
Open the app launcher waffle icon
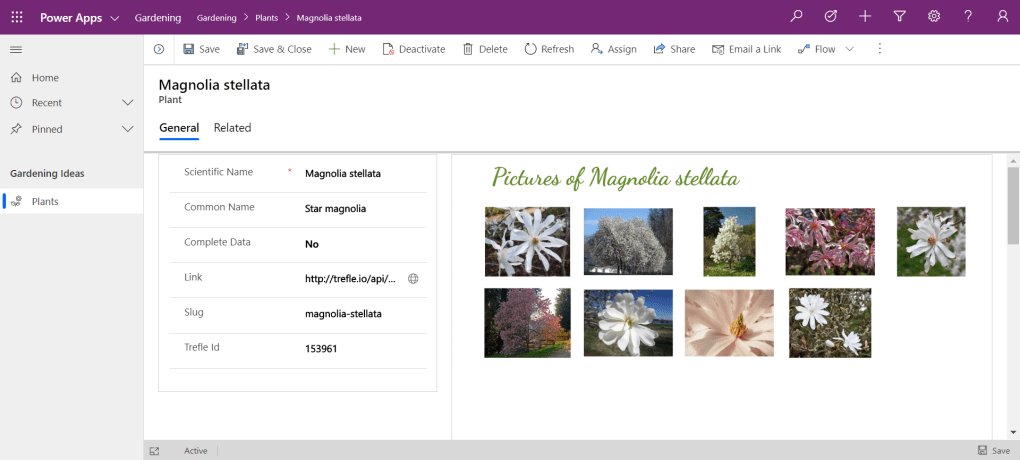tap(17, 17)
